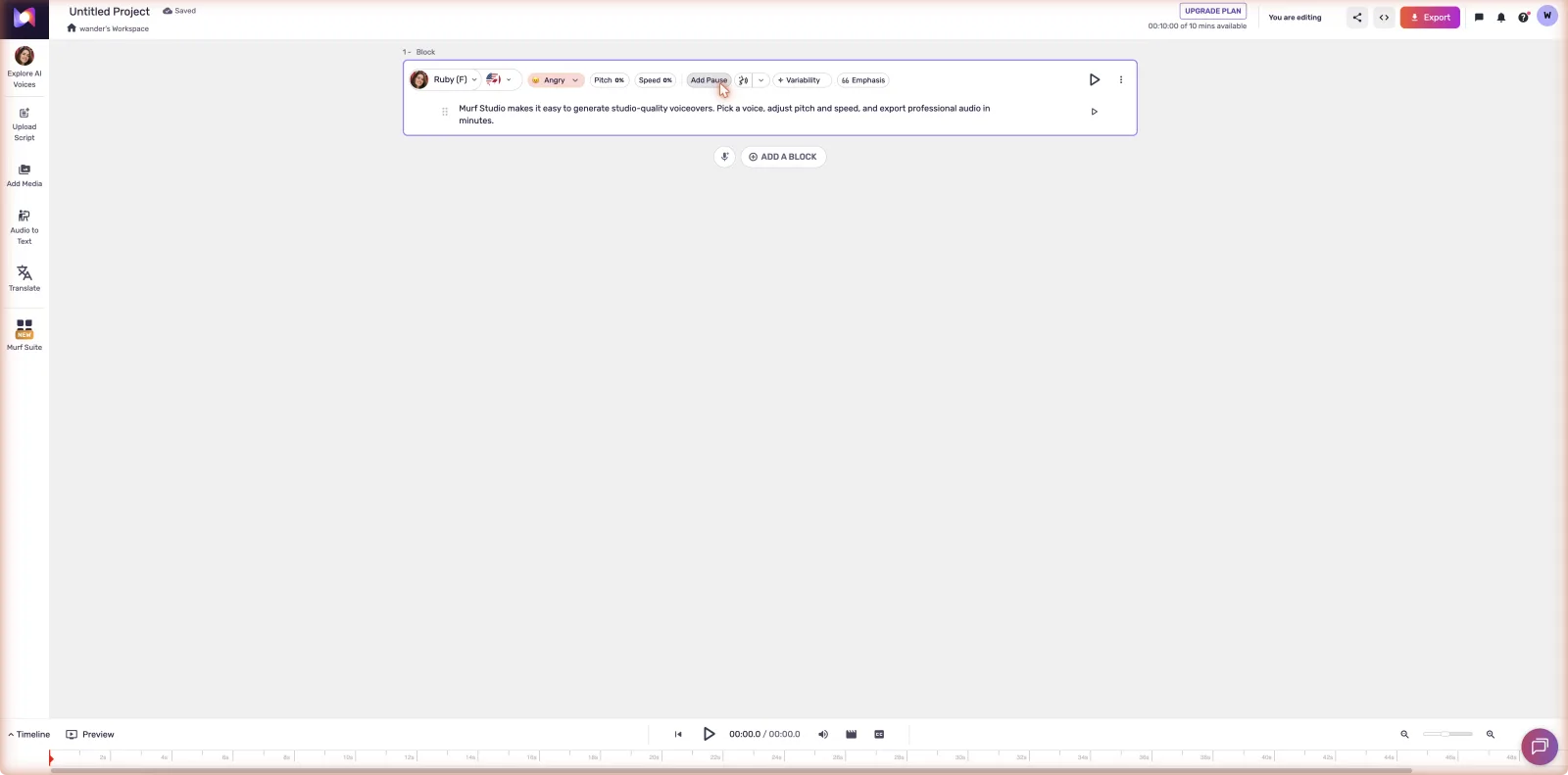The image size is (1568, 775).
Task: Click the Add Pause button
Action: 709,80
